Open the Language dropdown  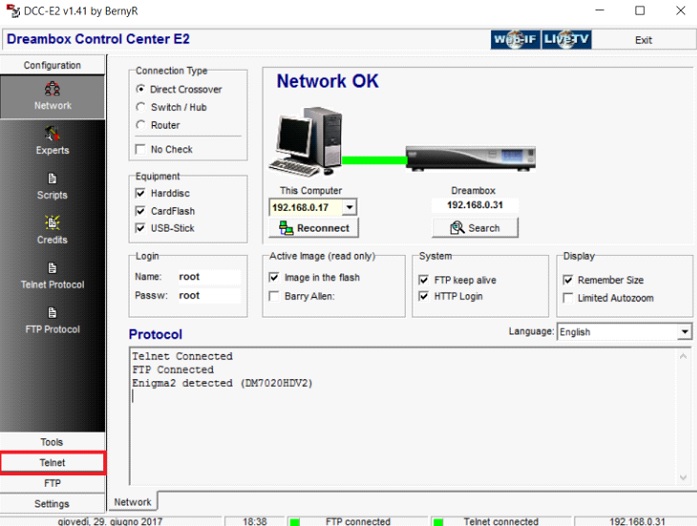click(684, 331)
